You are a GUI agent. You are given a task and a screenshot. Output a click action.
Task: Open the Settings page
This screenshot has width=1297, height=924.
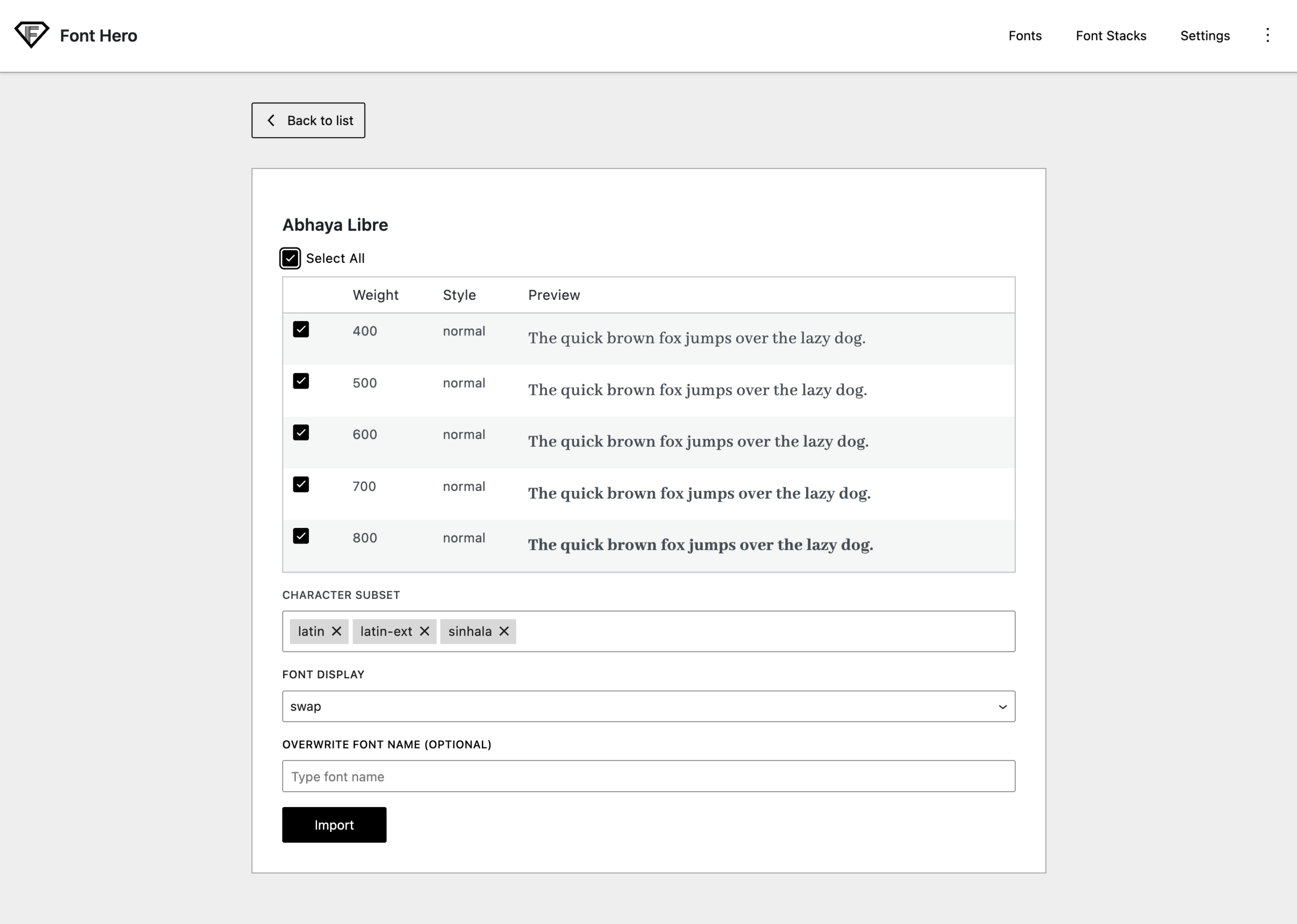[1205, 35]
